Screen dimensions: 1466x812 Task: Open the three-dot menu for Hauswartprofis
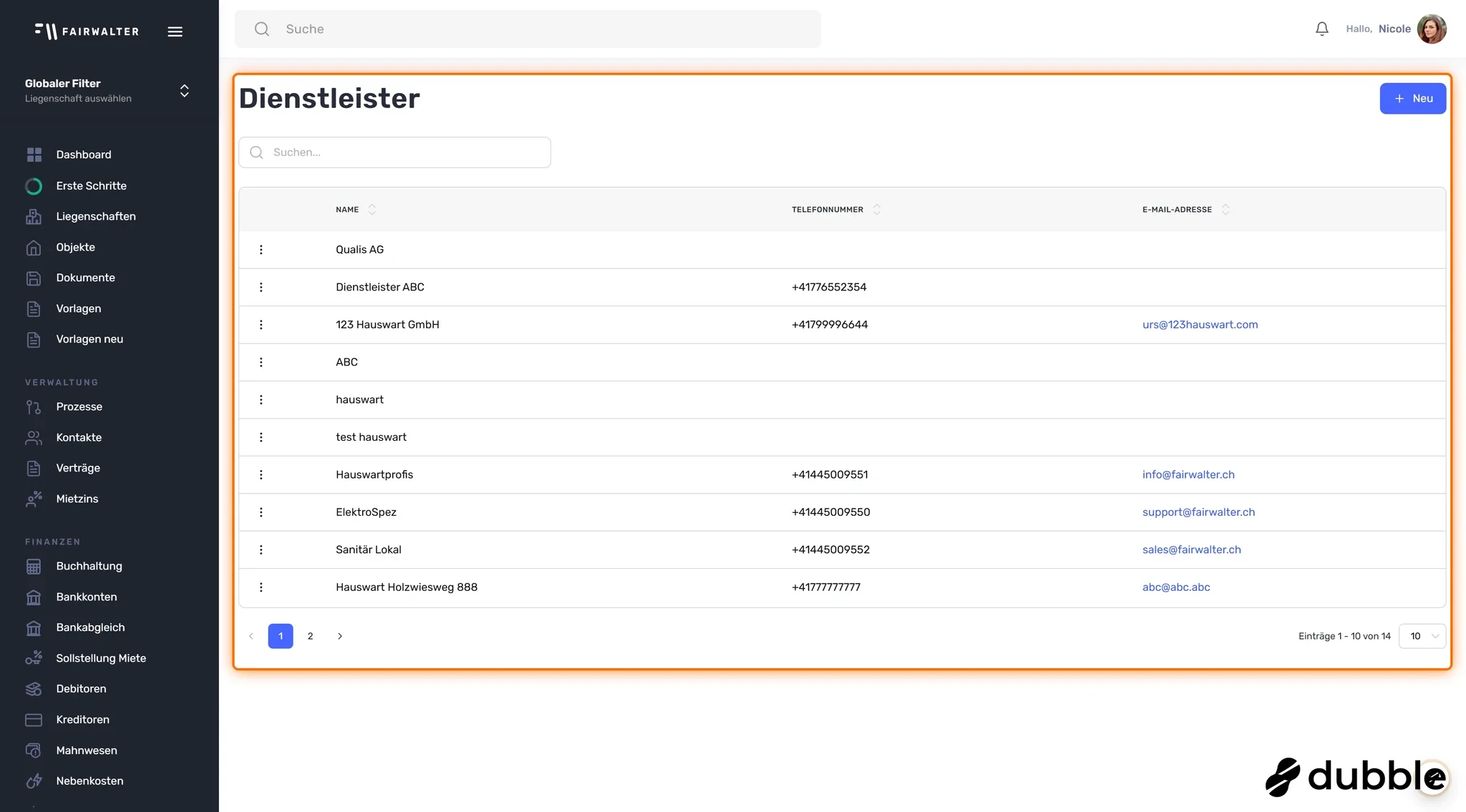point(261,474)
